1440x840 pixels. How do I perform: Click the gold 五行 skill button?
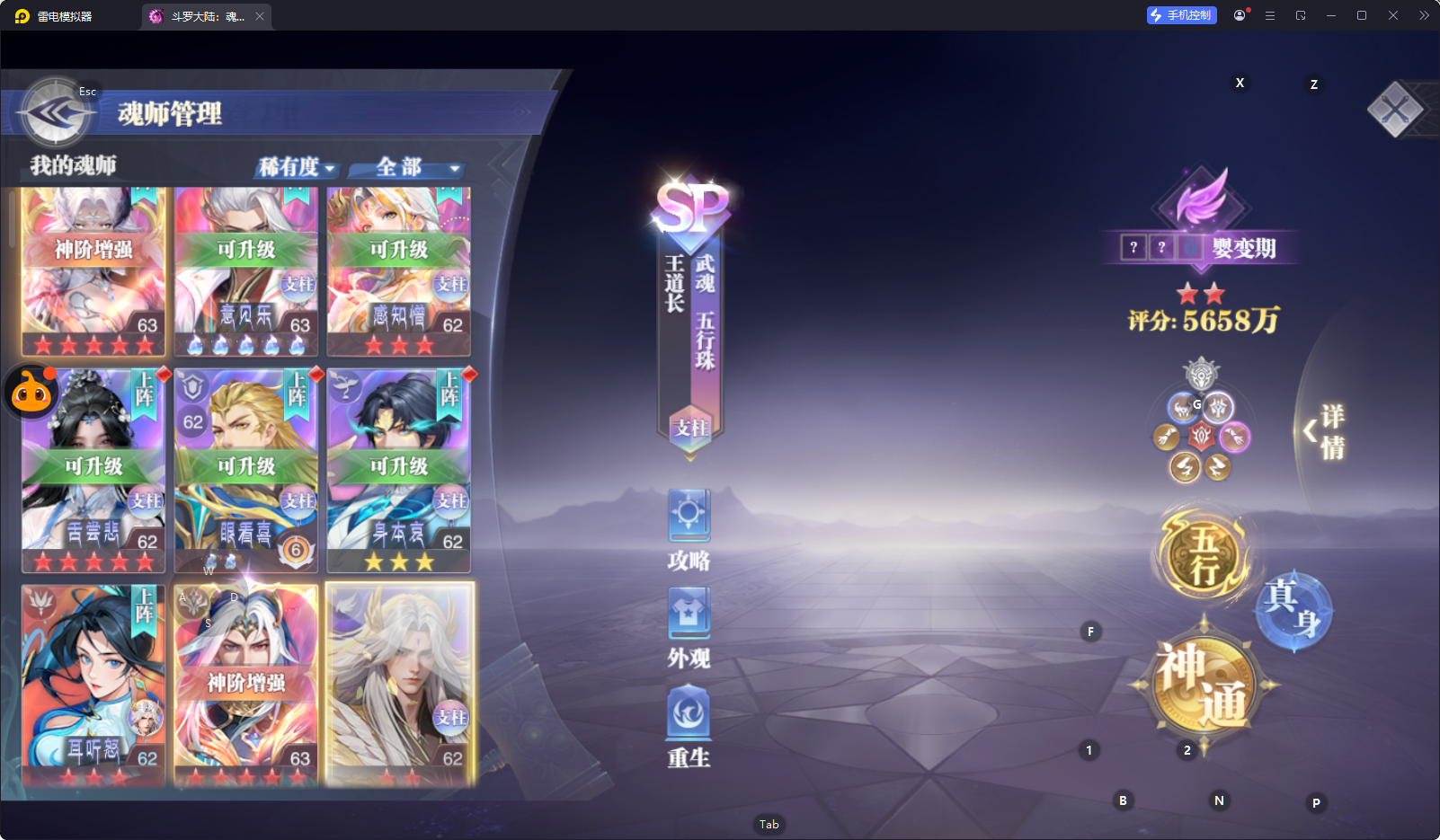click(x=1203, y=555)
